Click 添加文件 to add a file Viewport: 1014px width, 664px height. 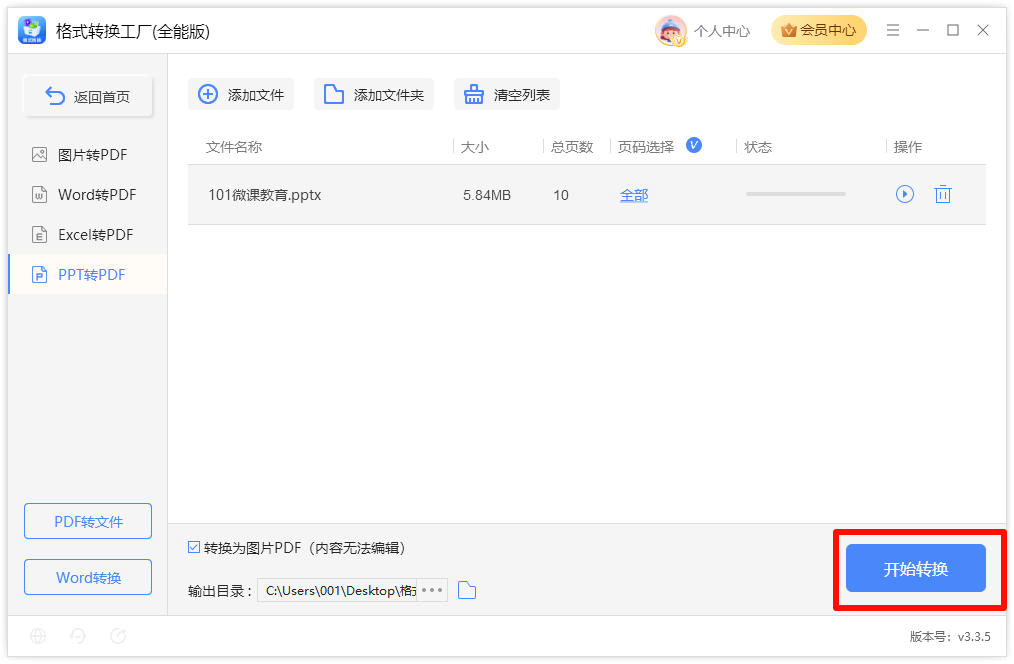pos(241,94)
